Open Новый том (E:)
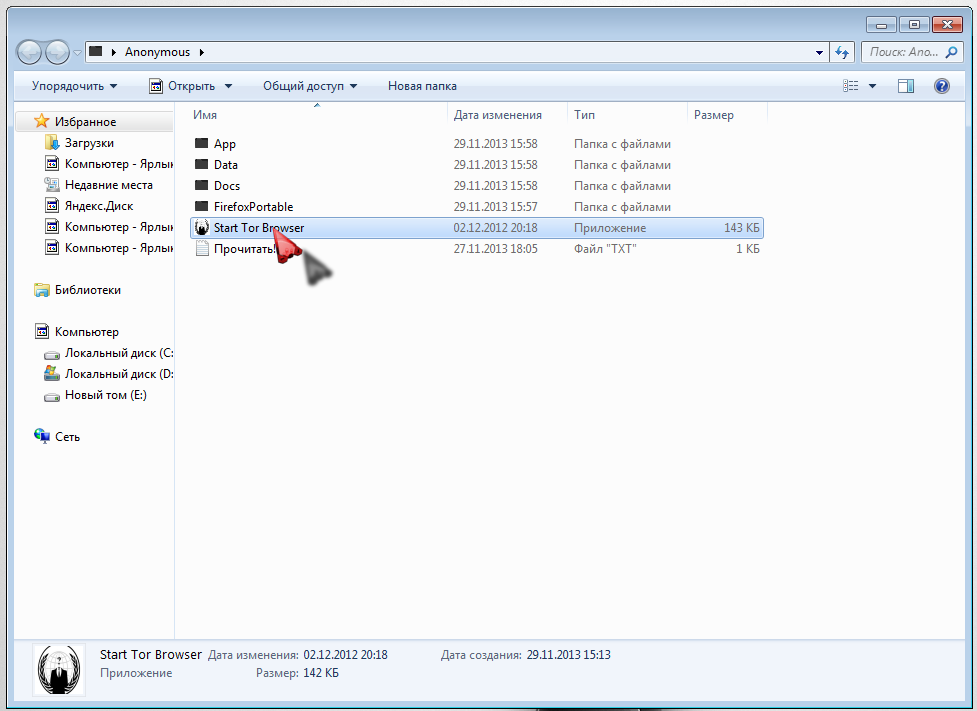Screen dimensions: 977x711 [x=106, y=394]
